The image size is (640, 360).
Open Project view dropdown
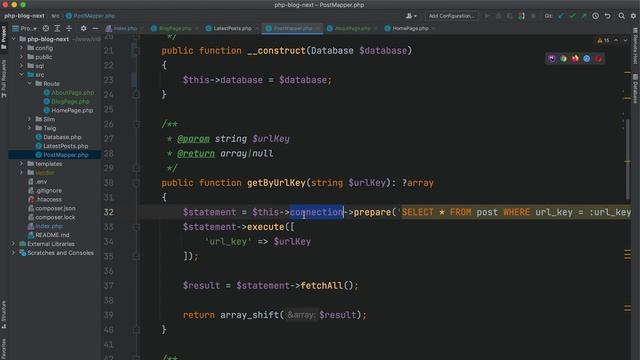(24, 29)
